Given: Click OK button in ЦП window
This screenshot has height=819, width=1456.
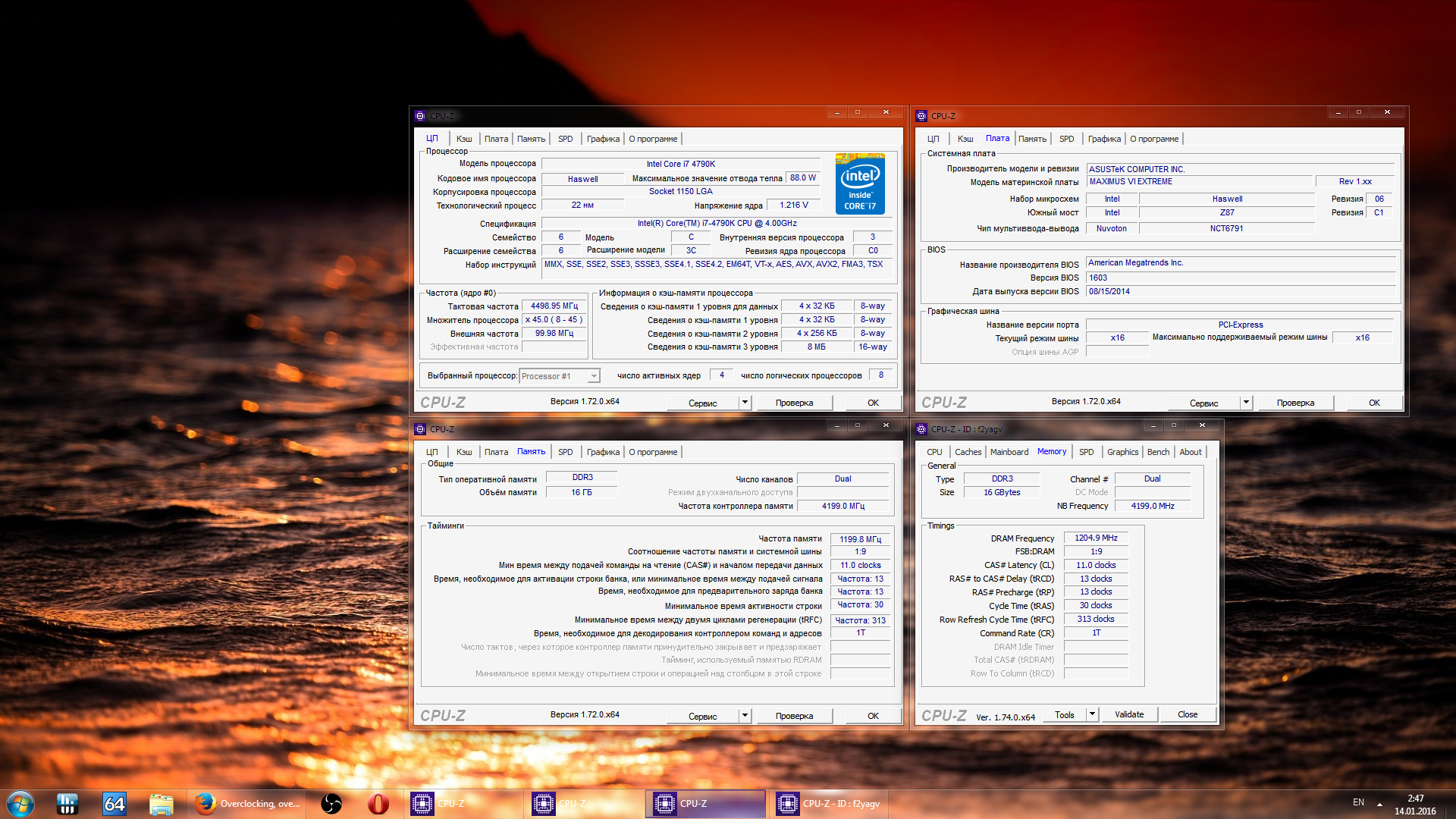Looking at the screenshot, I should pyautogui.click(x=873, y=403).
